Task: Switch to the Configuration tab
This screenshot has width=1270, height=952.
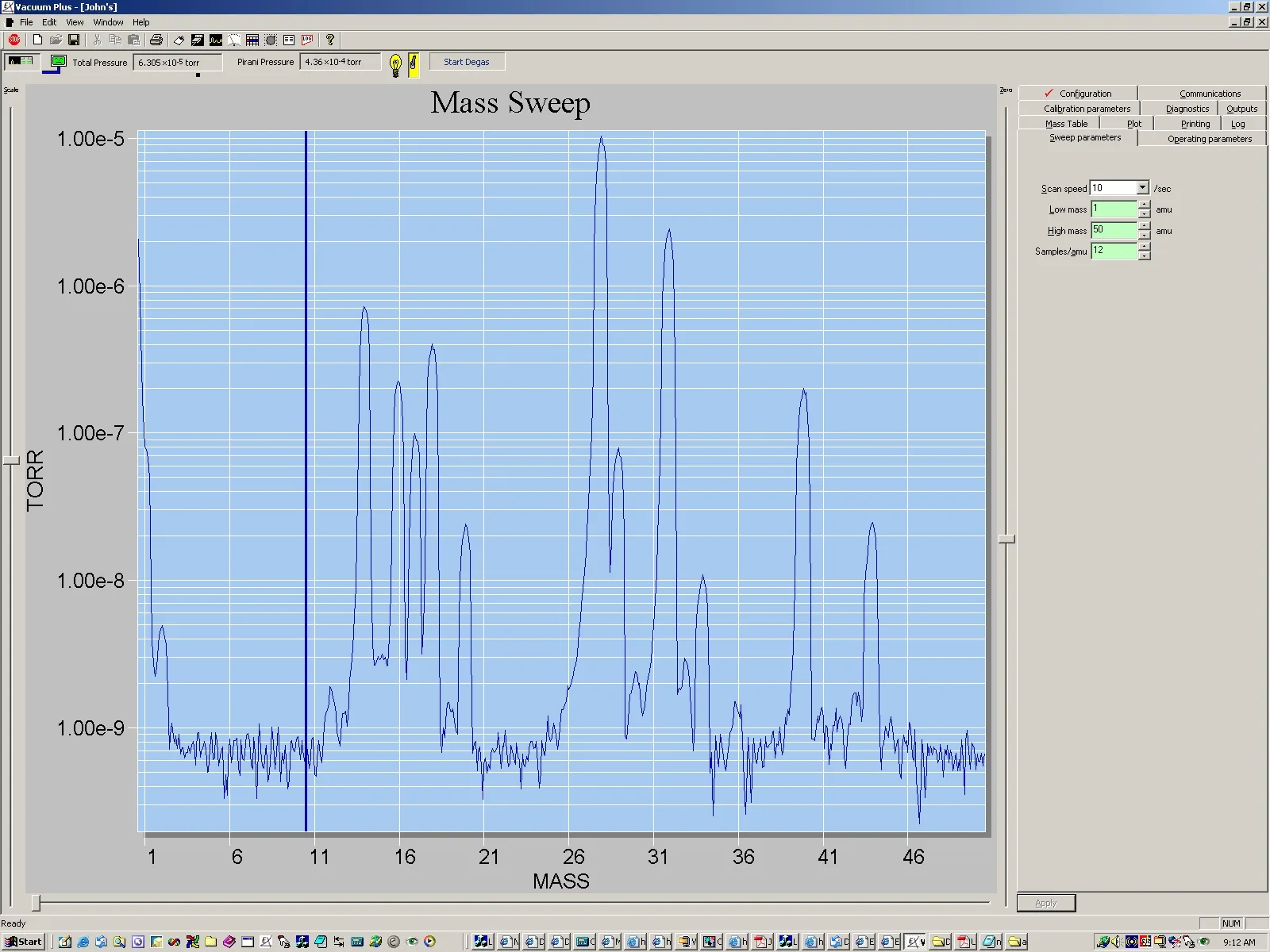Action: (1078, 93)
